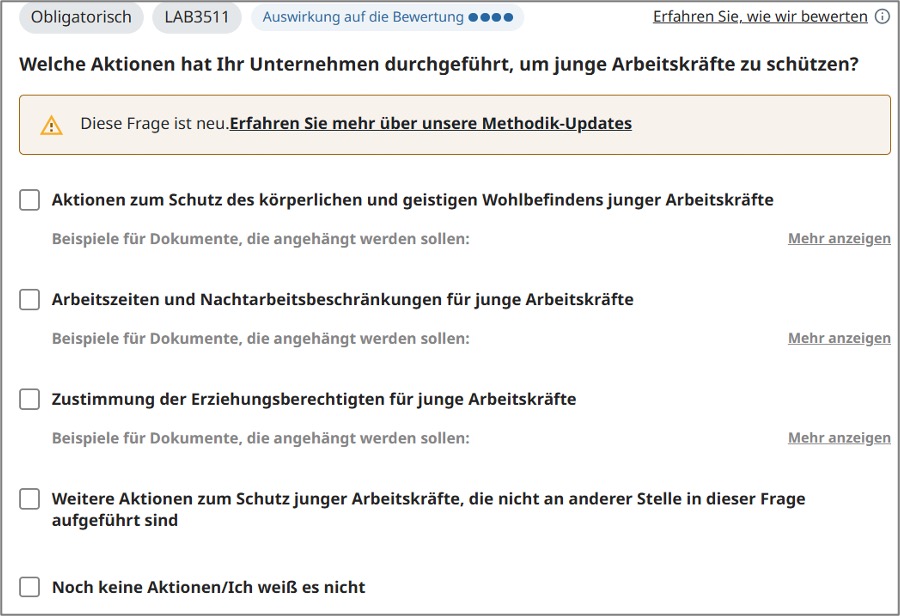Open the 'Erfahren Sie, wie wir bewerten' link

(760, 17)
